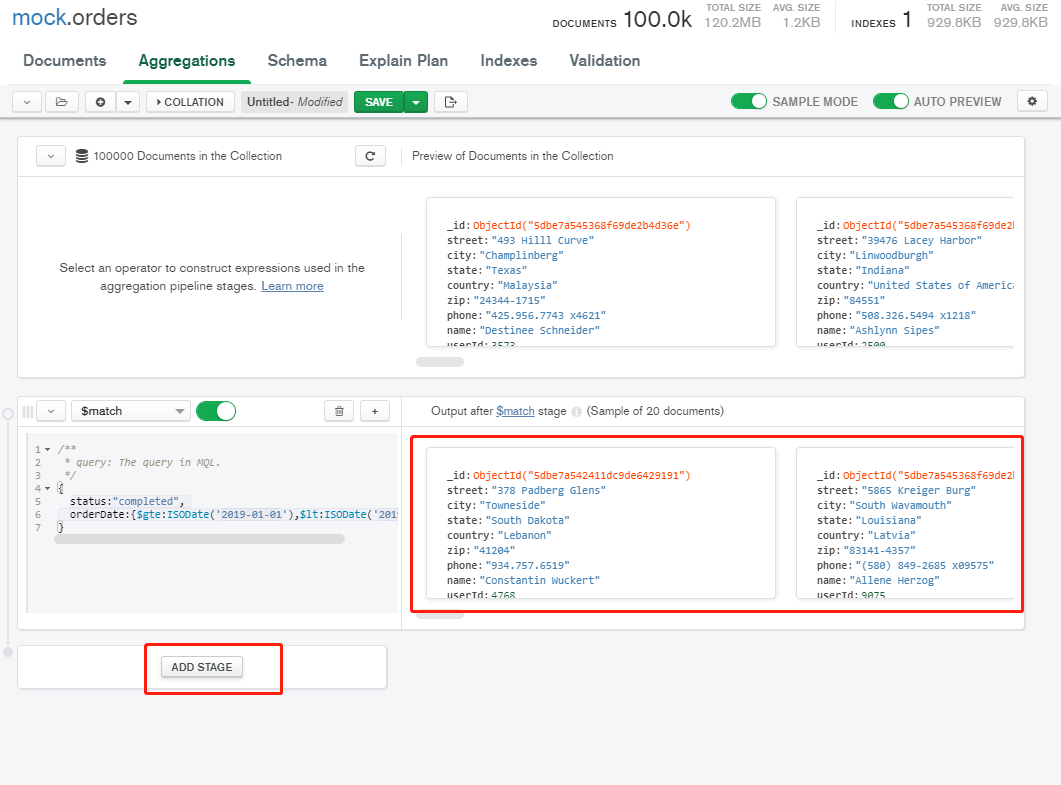Toggle SAMPLE MODE switch

coord(749,102)
